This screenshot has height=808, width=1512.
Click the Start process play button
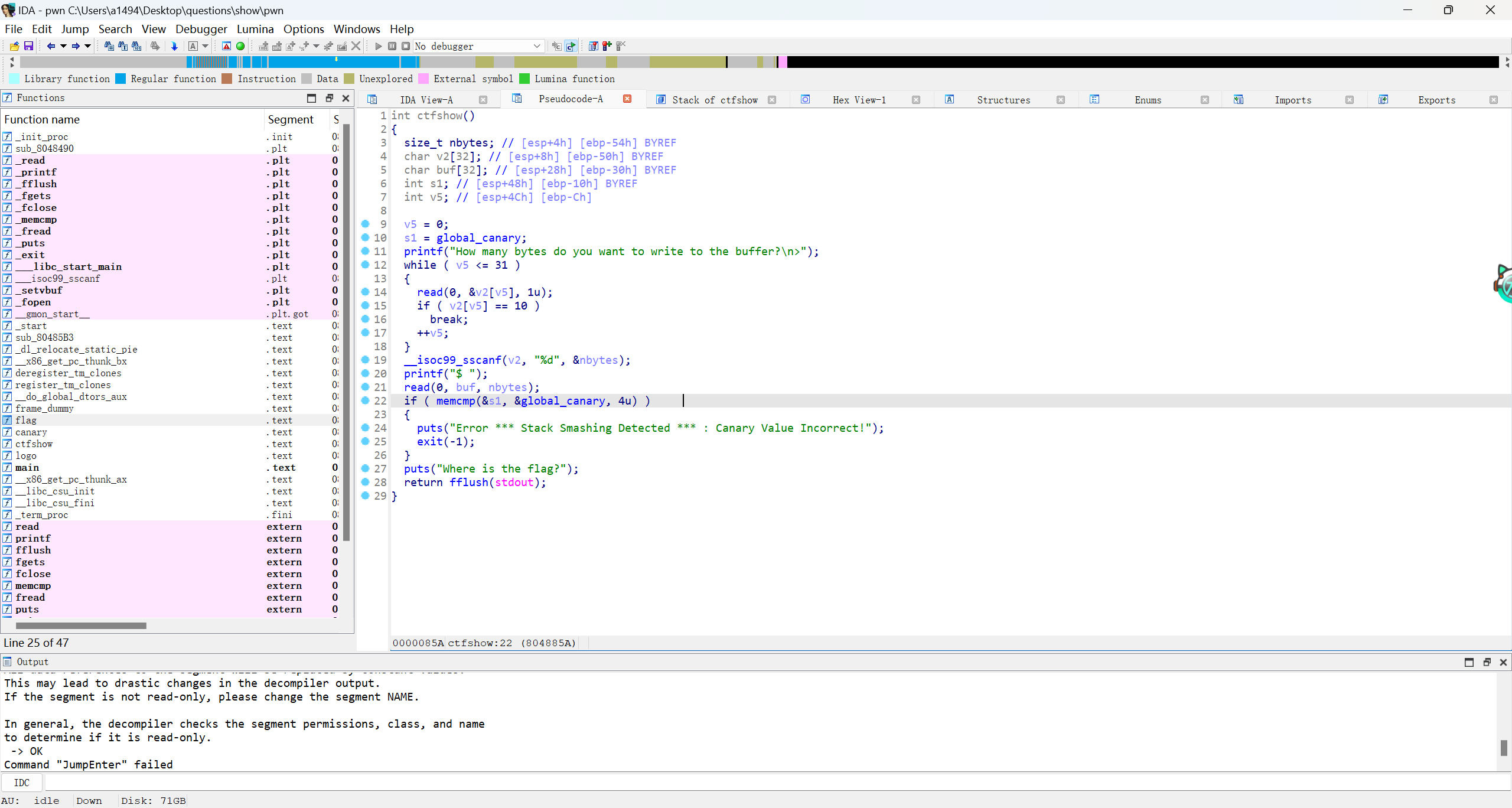pos(379,46)
